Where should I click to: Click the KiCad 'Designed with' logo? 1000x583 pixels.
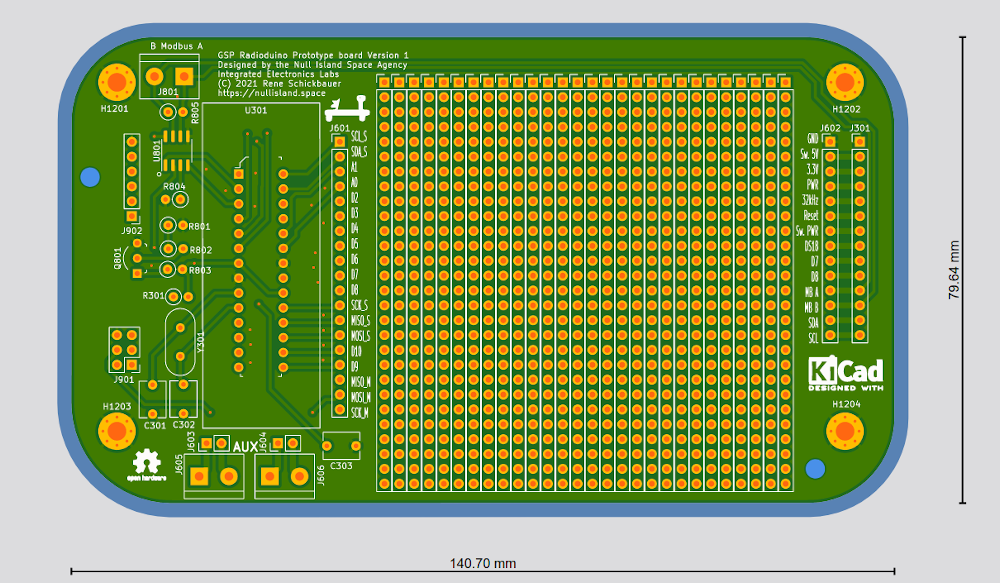[x=846, y=373]
